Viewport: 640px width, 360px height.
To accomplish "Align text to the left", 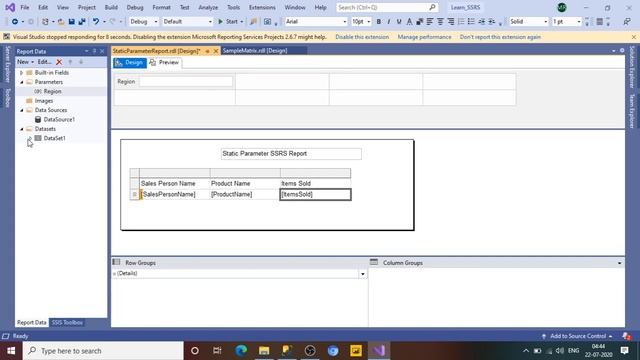I will [430, 22].
